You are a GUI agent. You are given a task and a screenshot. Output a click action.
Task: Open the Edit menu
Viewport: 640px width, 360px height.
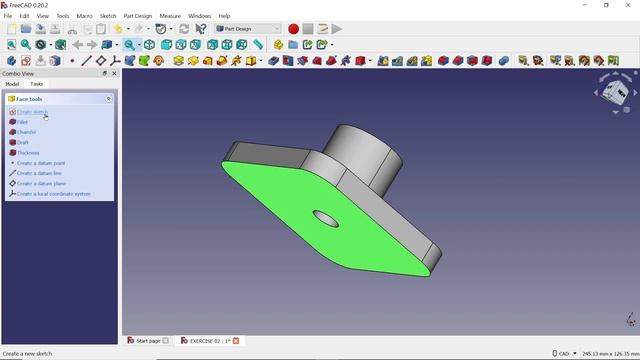click(x=24, y=16)
